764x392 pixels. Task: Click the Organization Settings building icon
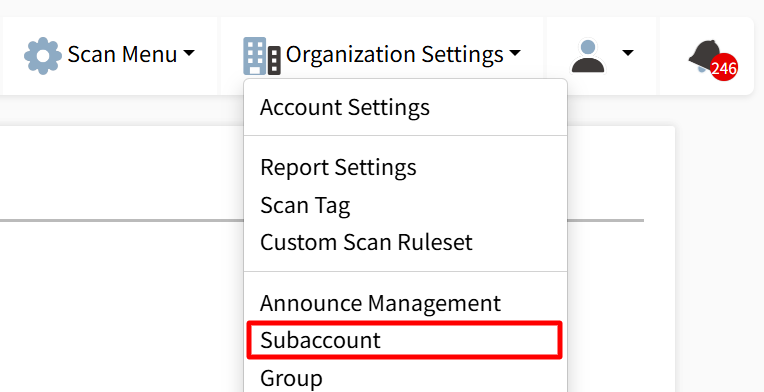(x=262, y=56)
